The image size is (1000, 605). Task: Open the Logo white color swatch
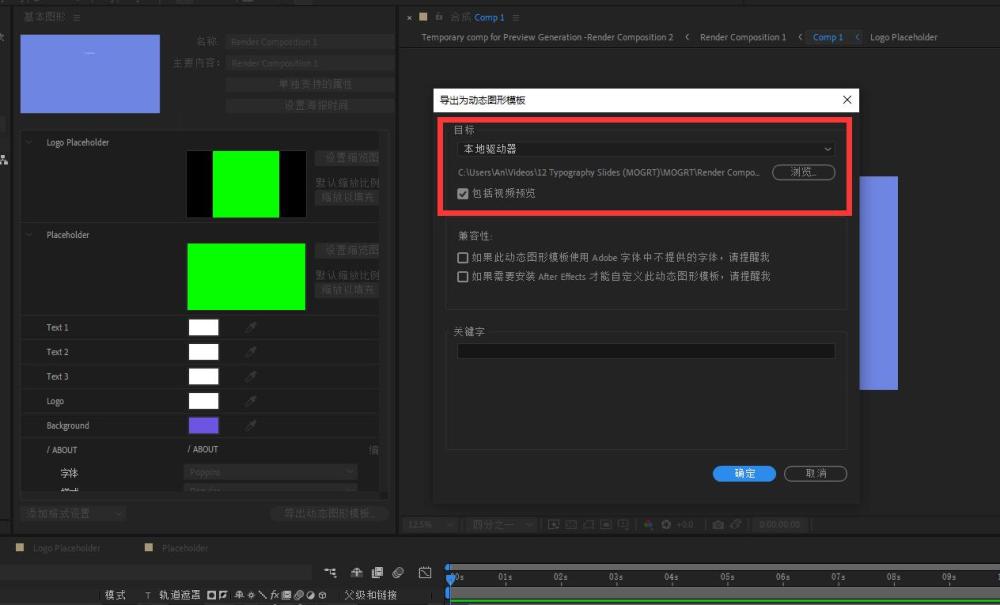203,401
